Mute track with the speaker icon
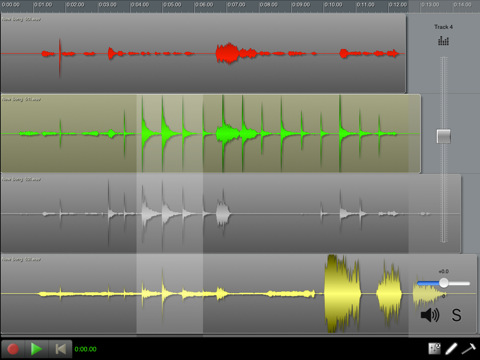This screenshot has height=360, width=480. (x=430, y=315)
